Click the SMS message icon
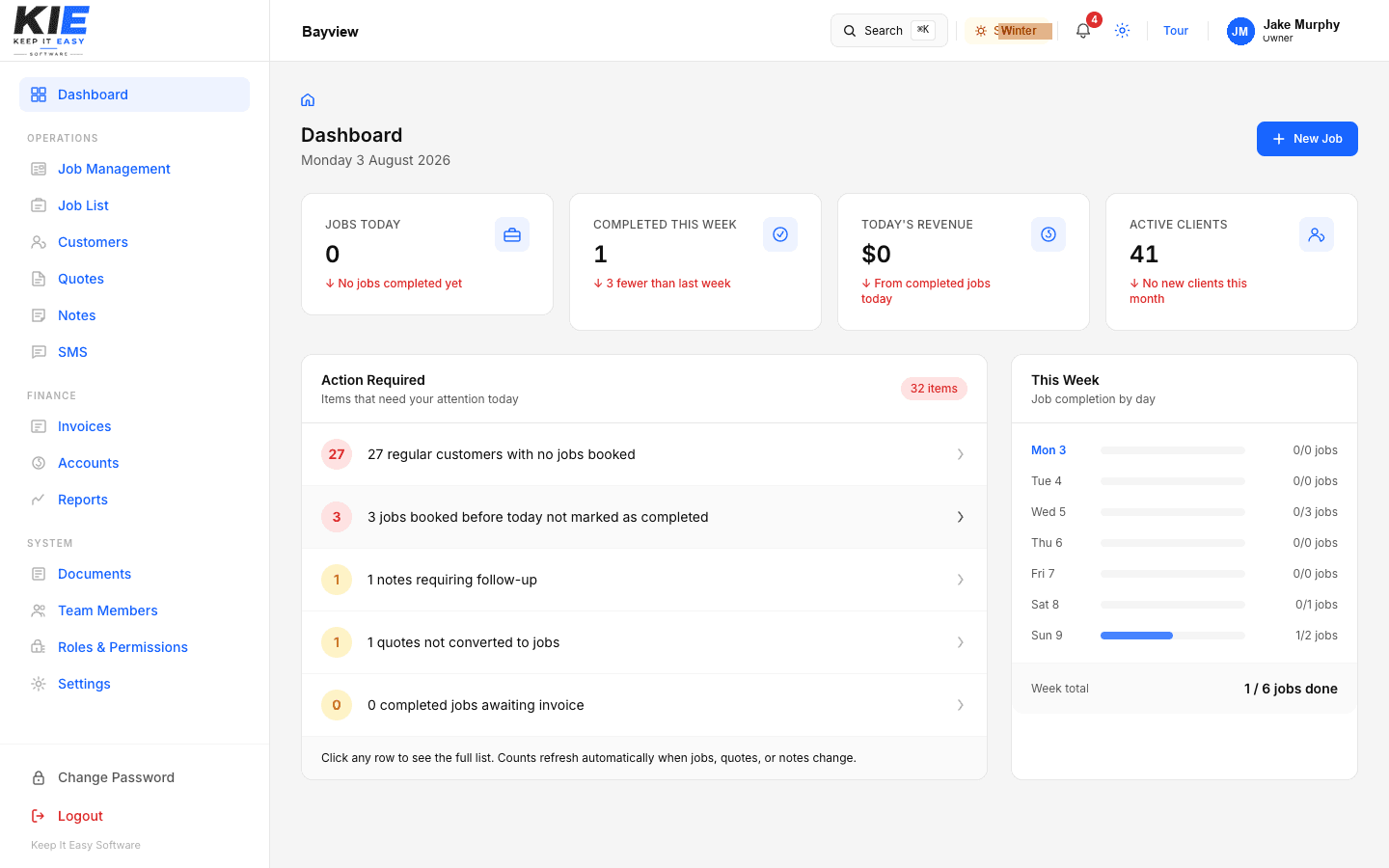1389x868 pixels. tap(39, 352)
